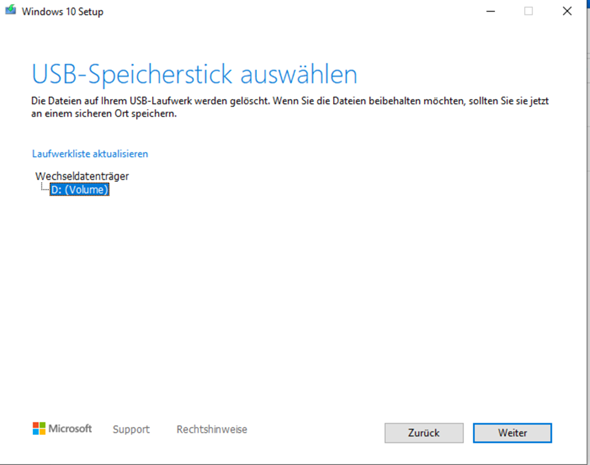This screenshot has height=465, width=590.
Task: Select the Wechseldatenträger tree node
Action: [x=82, y=176]
